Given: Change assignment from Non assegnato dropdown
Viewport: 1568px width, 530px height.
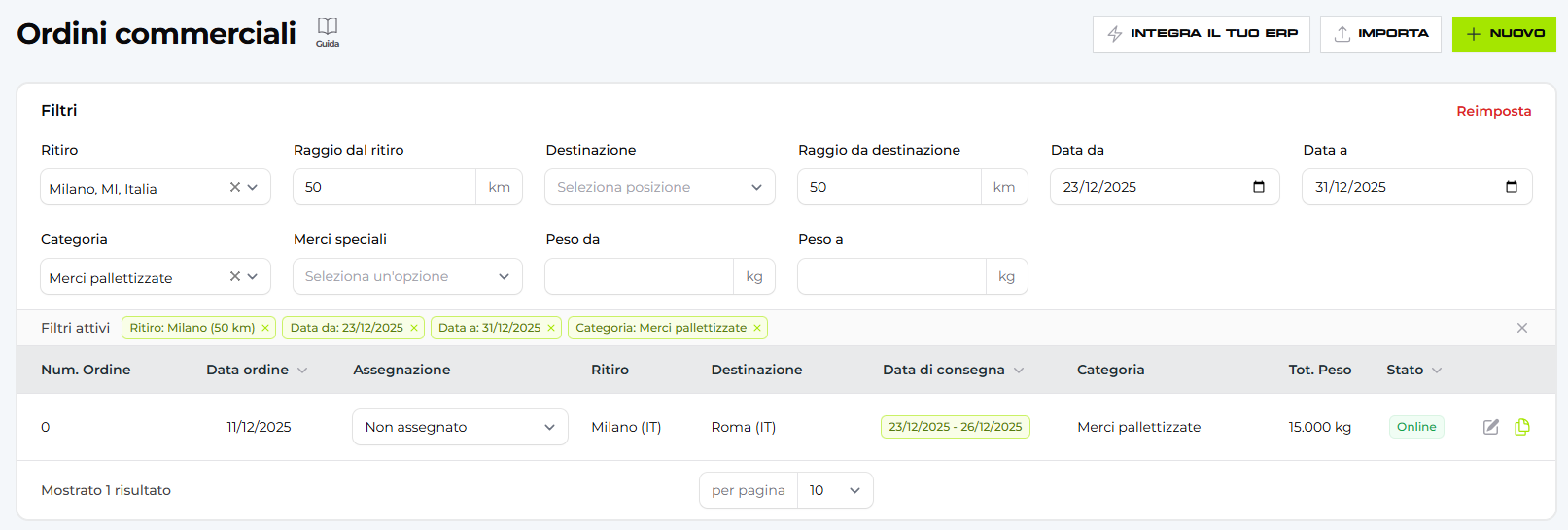Looking at the screenshot, I should [x=460, y=427].
